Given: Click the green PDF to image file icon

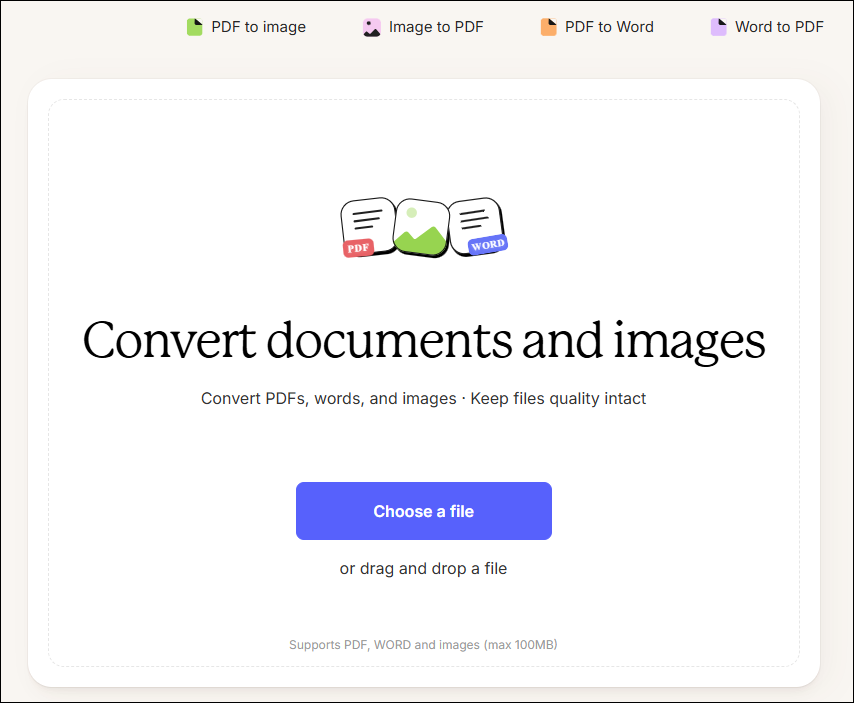Looking at the screenshot, I should point(194,27).
